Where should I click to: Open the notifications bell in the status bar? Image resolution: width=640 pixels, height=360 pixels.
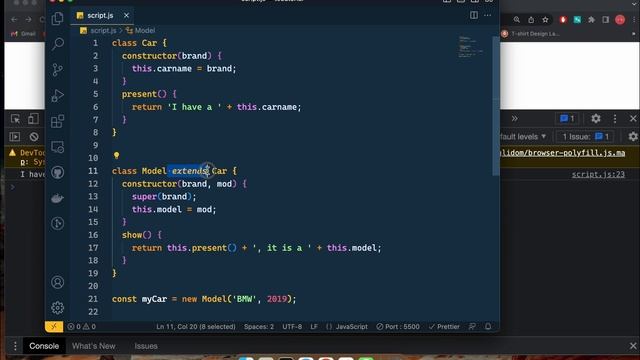[x=488, y=327]
